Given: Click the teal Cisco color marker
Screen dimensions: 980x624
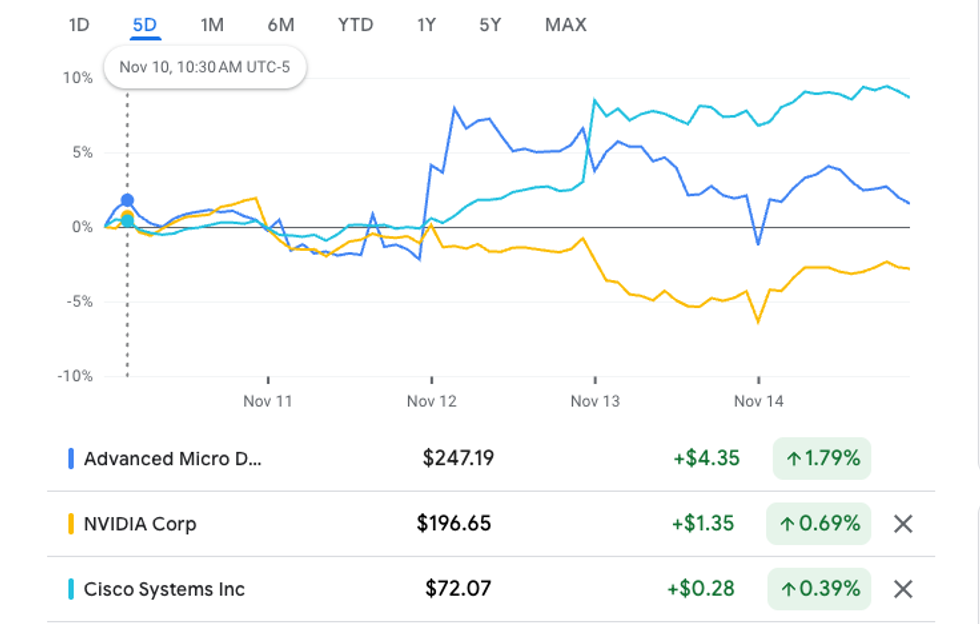Looking at the screenshot, I should pos(71,589).
